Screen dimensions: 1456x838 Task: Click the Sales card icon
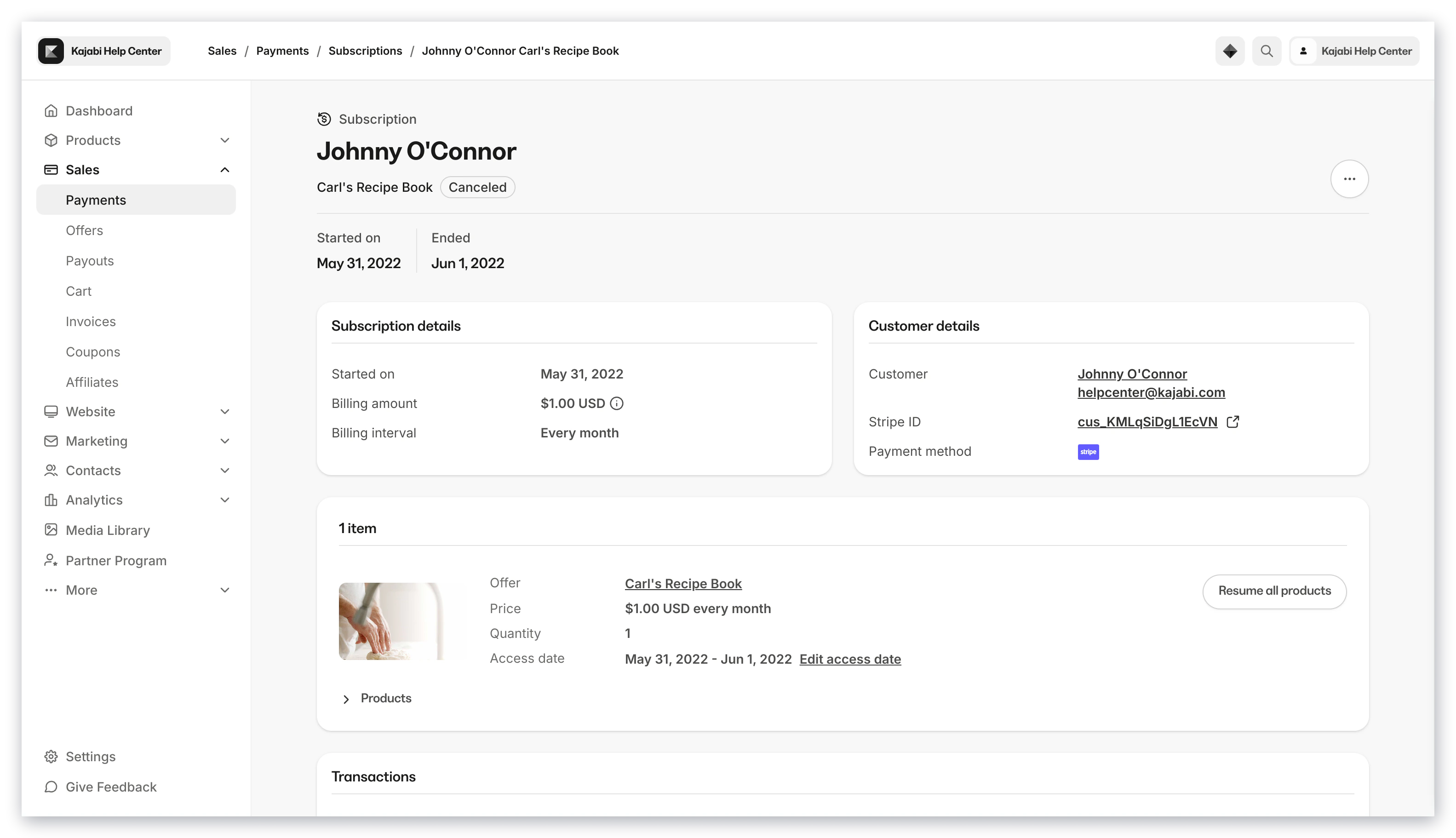tap(51, 169)
